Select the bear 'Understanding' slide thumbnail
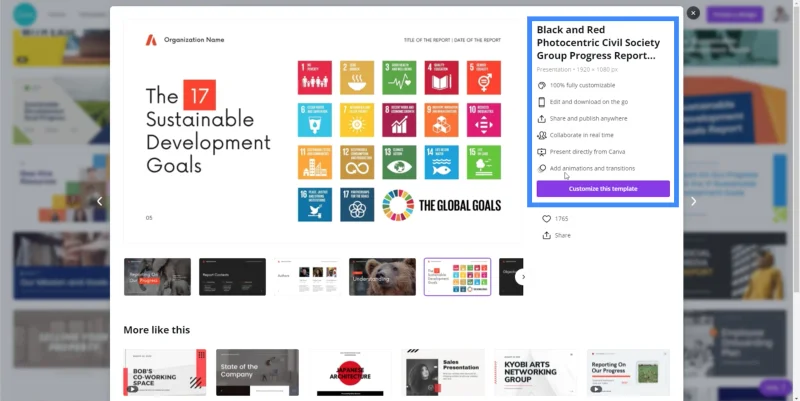 (x=382, y=277)
